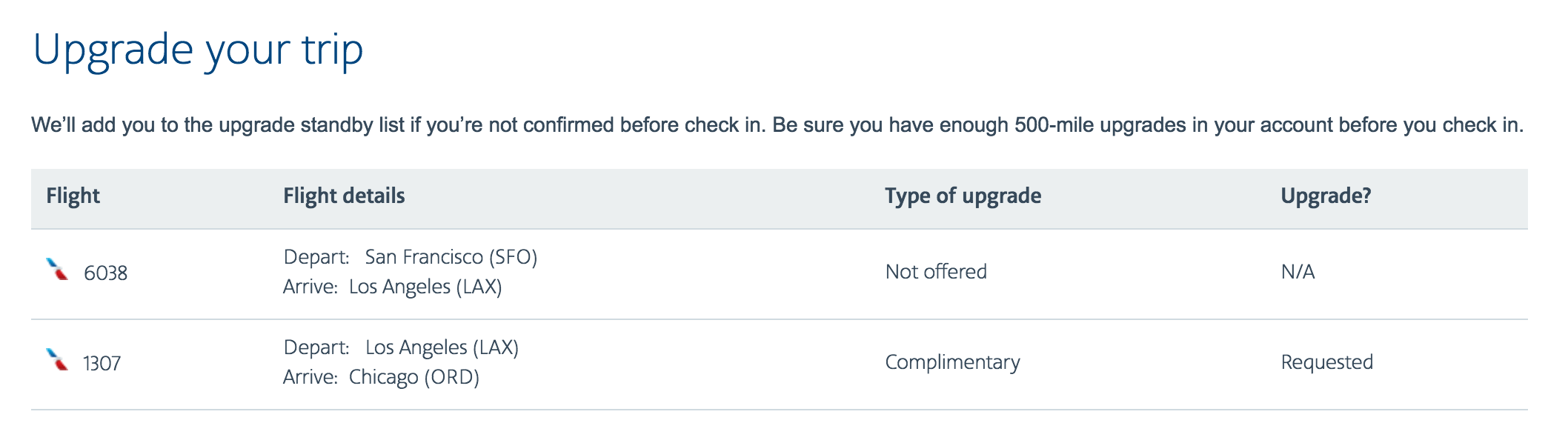Click the American Airlines logo beside flight 6038

point(57,270)
